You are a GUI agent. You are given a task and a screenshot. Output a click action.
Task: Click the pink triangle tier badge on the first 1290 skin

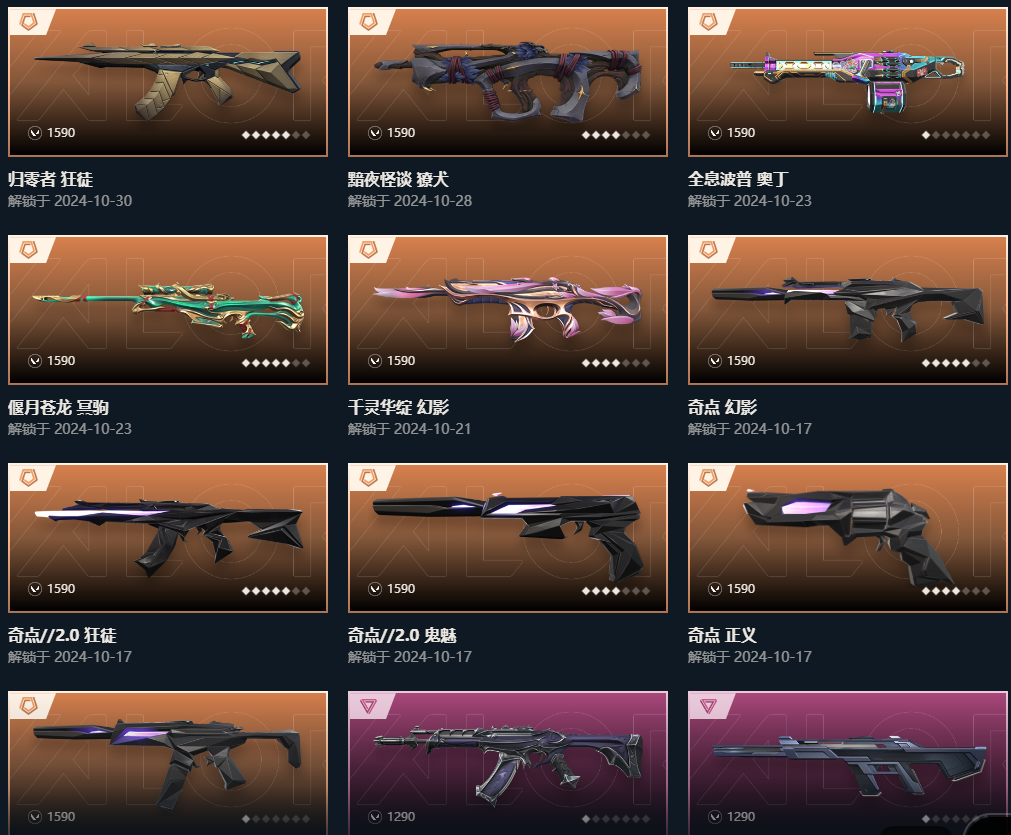(x=368, y=706)
